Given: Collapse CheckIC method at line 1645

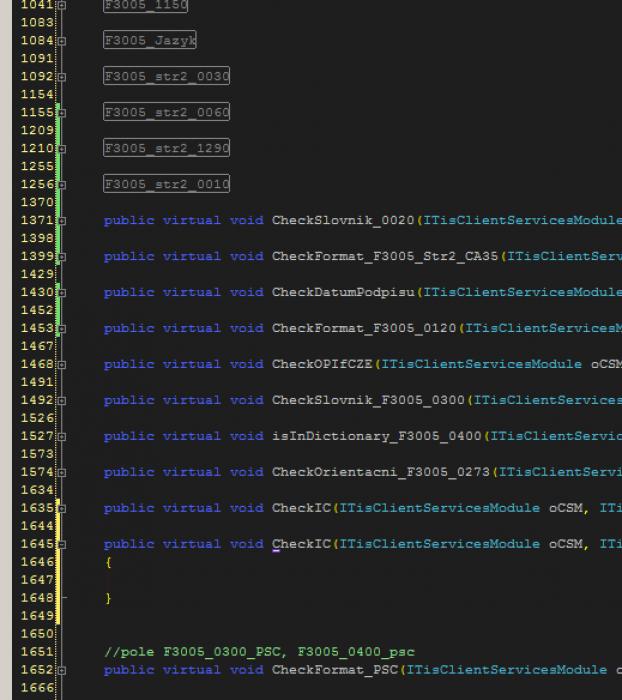Looking at the screenshot, I should pos(62,545).
